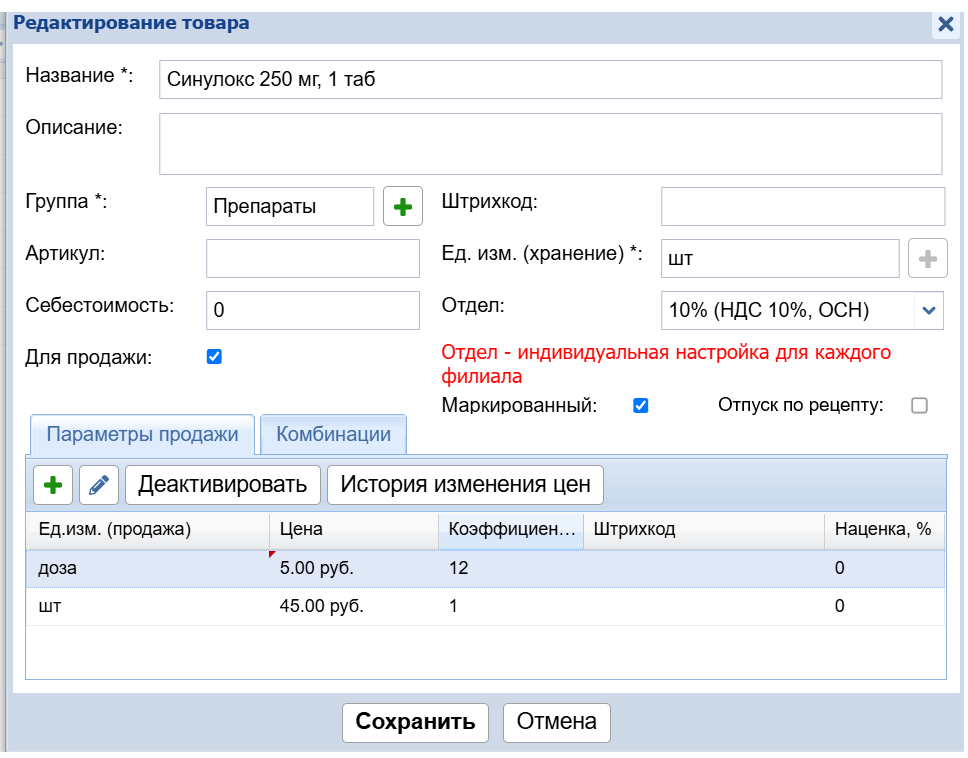The image size is (968, 758).
Task: Select the Параметры продажи tab
Action: coord(142,434)
